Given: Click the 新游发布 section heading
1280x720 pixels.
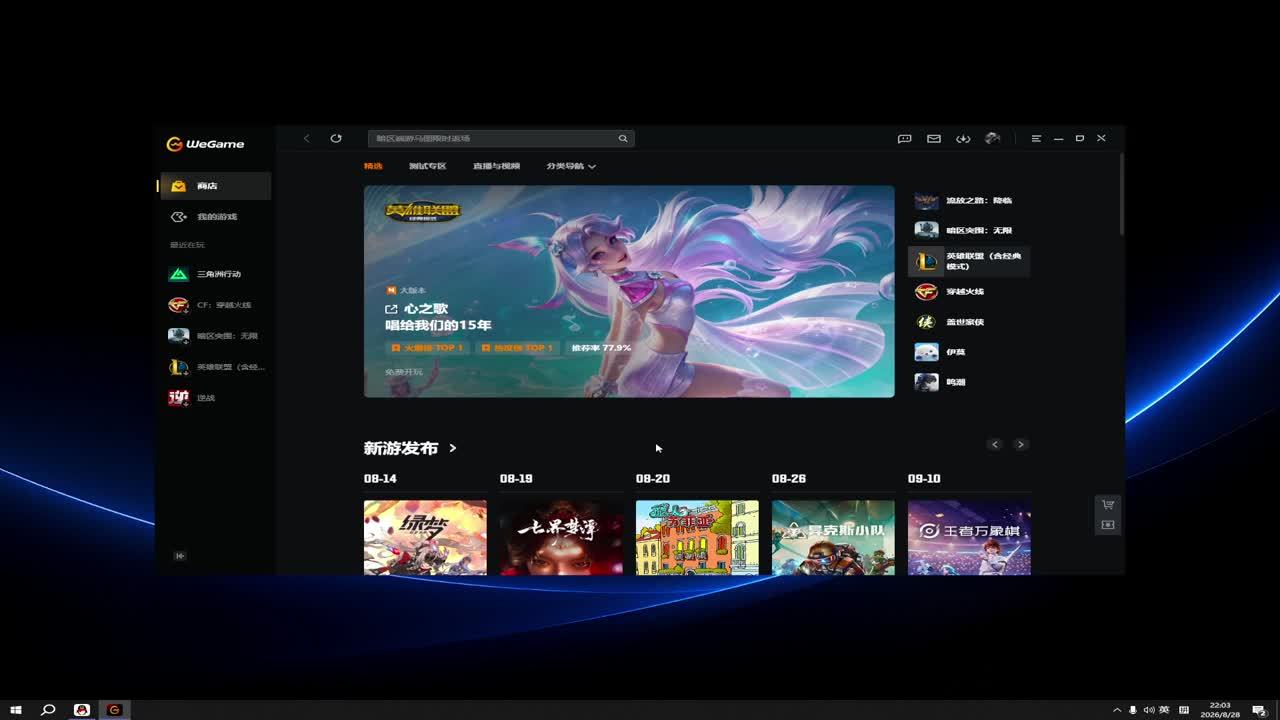Looking at the screenshot, I should pos(401,448).
